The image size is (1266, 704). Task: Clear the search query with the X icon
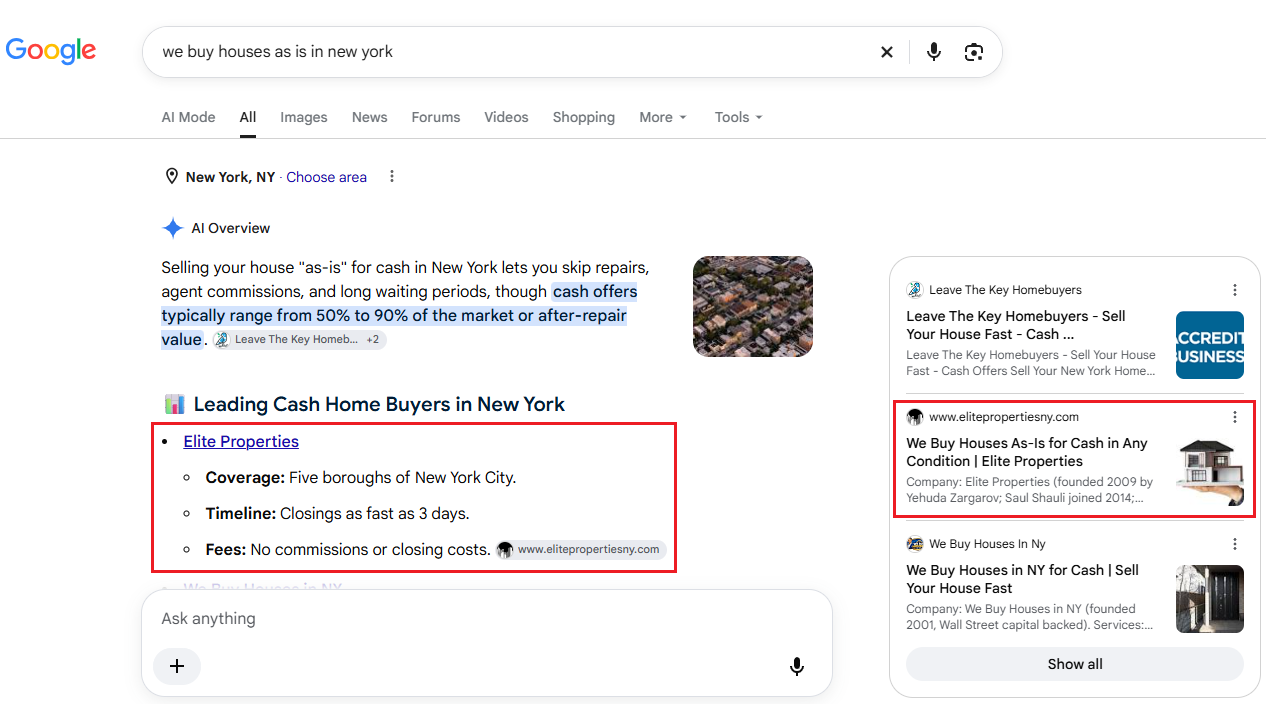[886, 52]
